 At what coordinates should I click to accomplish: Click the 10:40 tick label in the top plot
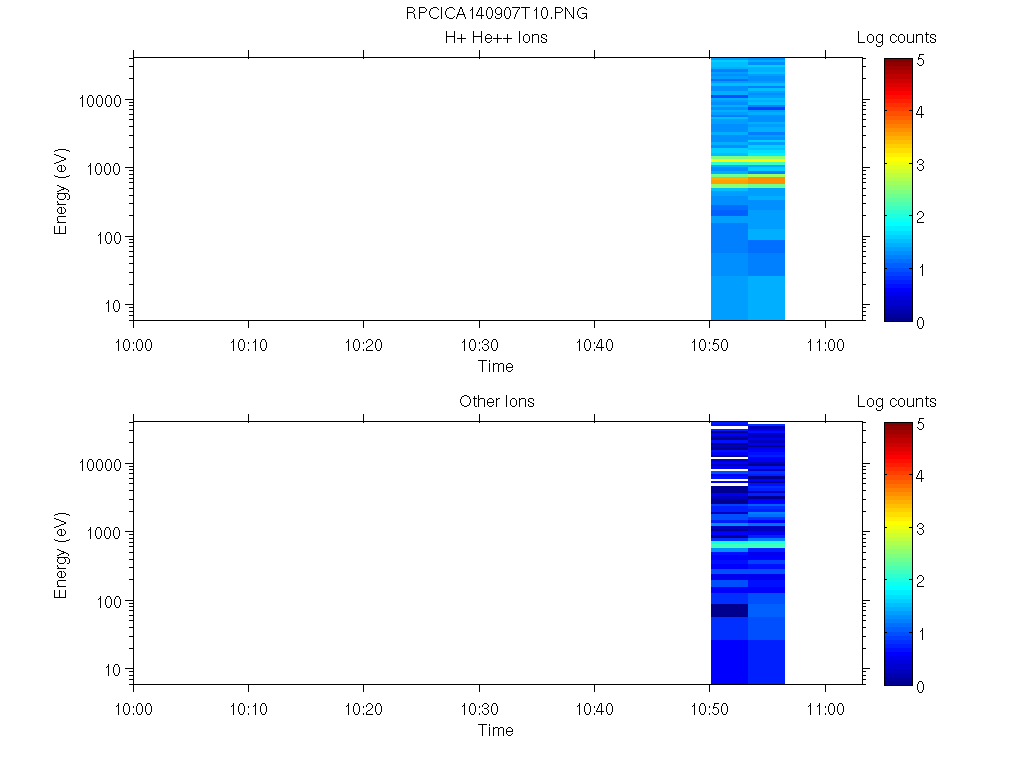click(x=594, y=345)
